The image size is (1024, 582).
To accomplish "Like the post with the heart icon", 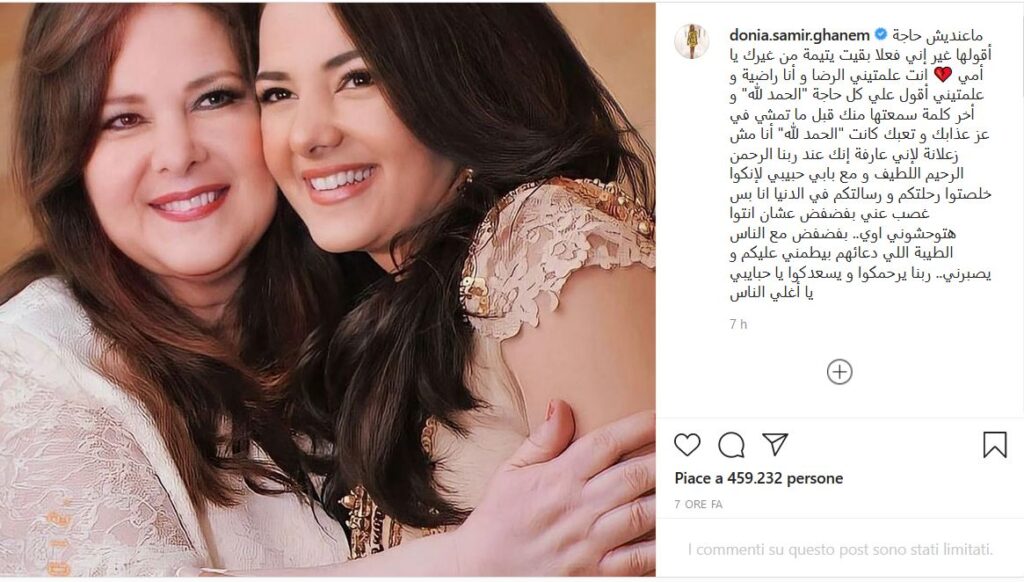I will (x=687, y=445).
